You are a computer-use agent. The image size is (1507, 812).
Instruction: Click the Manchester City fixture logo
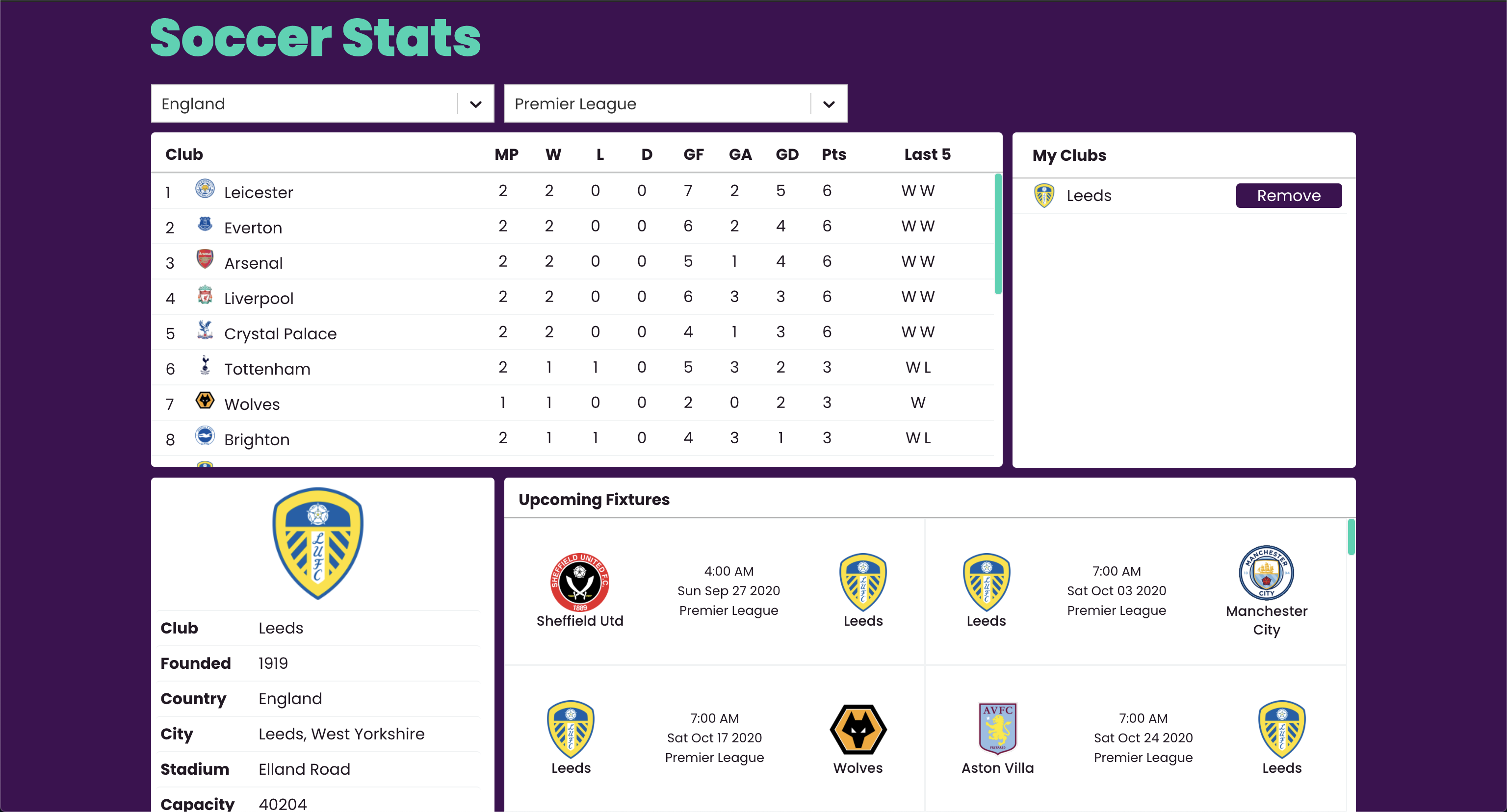coord(1266,572)
